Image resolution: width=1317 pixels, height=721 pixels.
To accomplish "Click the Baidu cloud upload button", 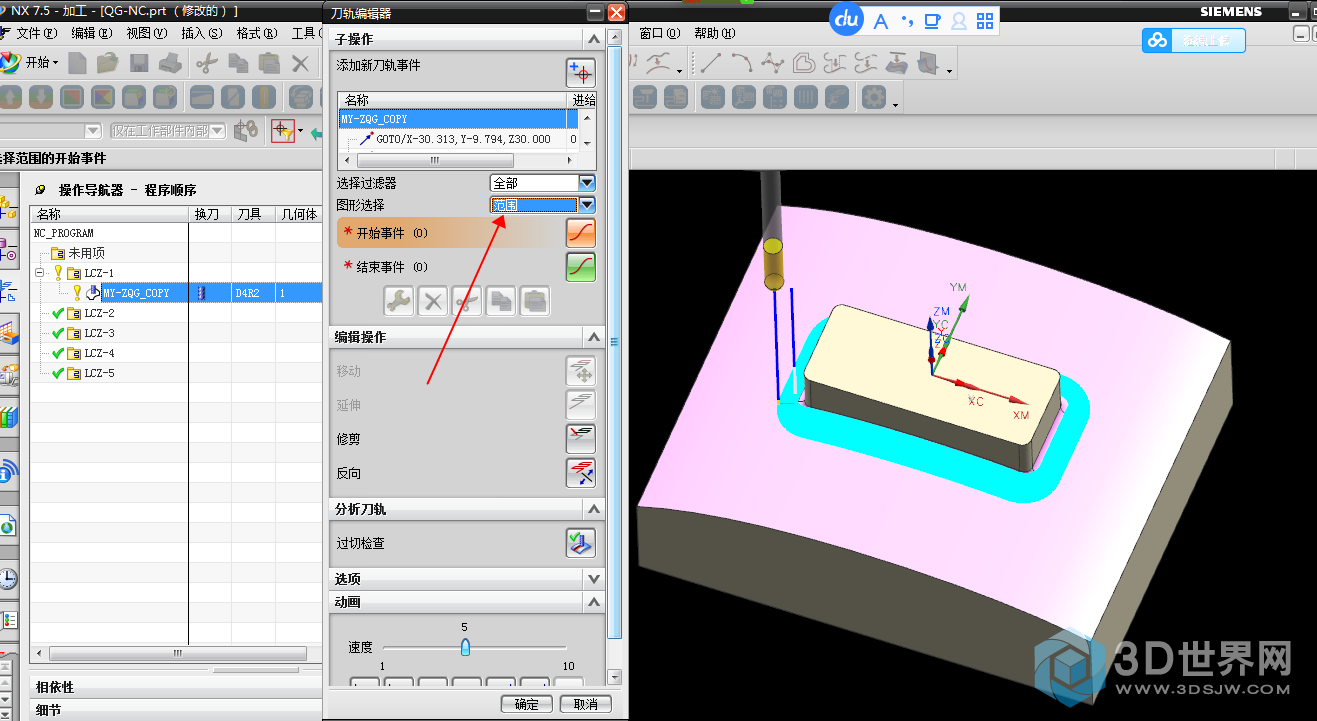I will pyautogui.click(x=1194, y=40).
